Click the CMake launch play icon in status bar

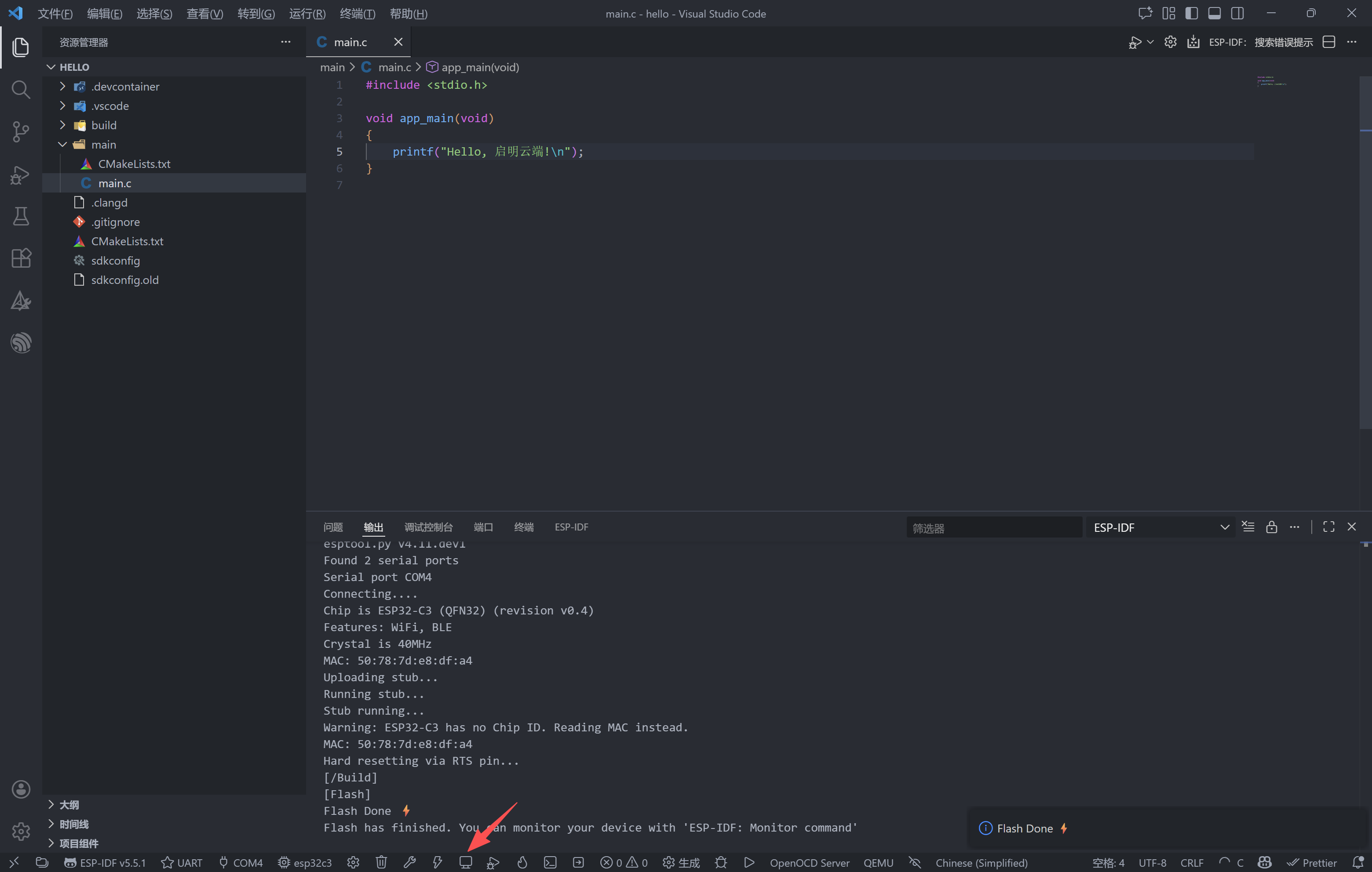[x=749, y=862]
